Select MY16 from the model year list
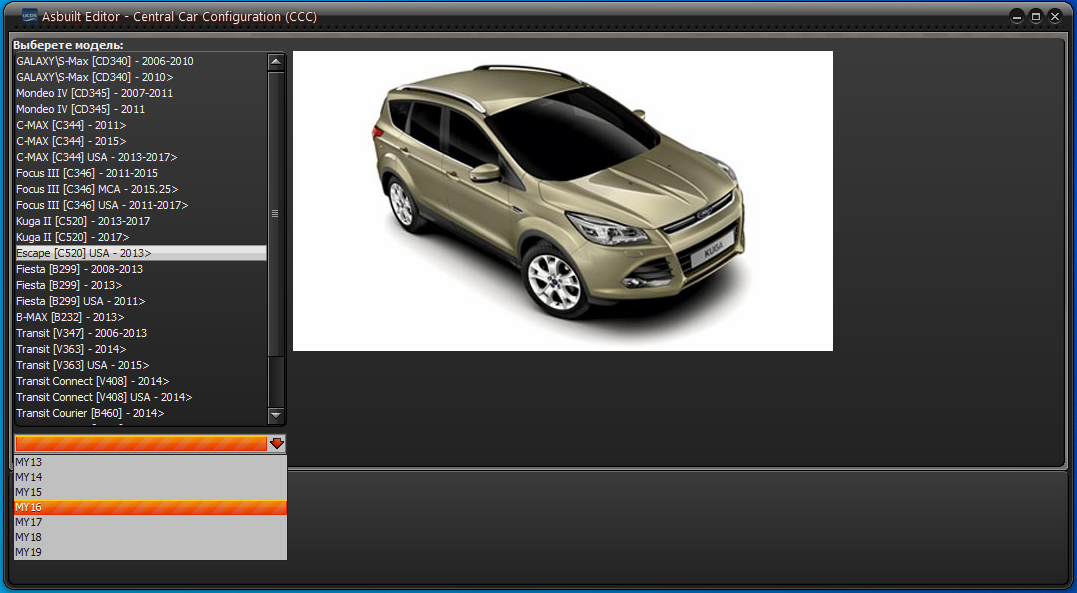Viewport: 1077px width, 593px height. [150, 507]
